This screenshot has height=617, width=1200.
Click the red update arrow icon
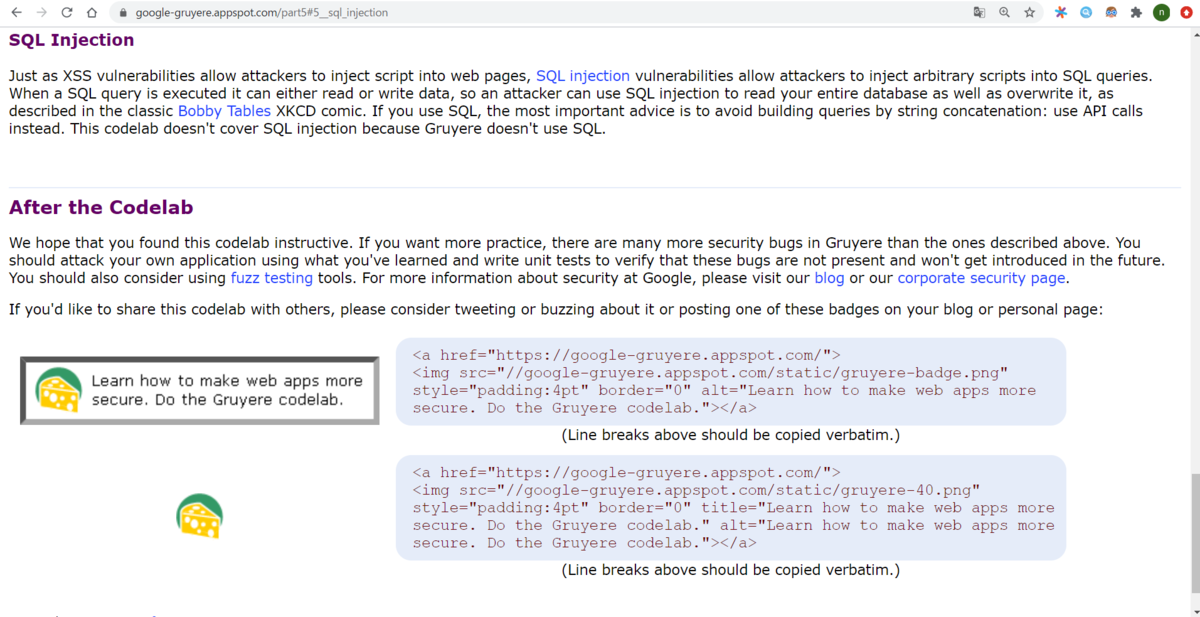[x=1186, y=13]
